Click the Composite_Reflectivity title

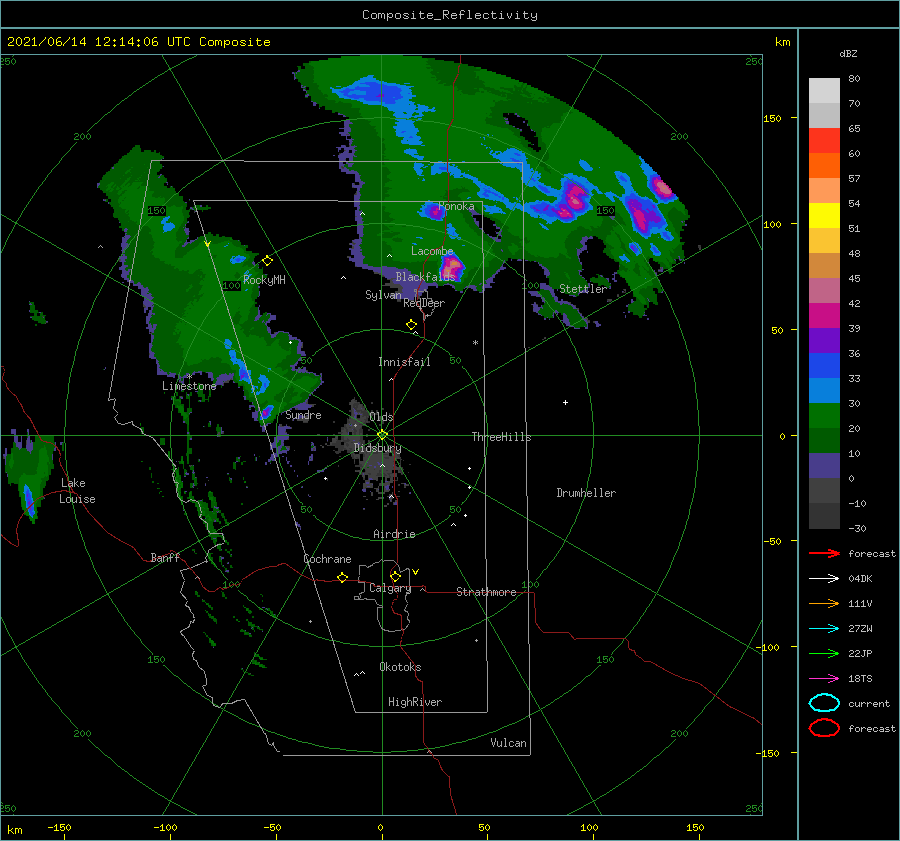point(449,15)
